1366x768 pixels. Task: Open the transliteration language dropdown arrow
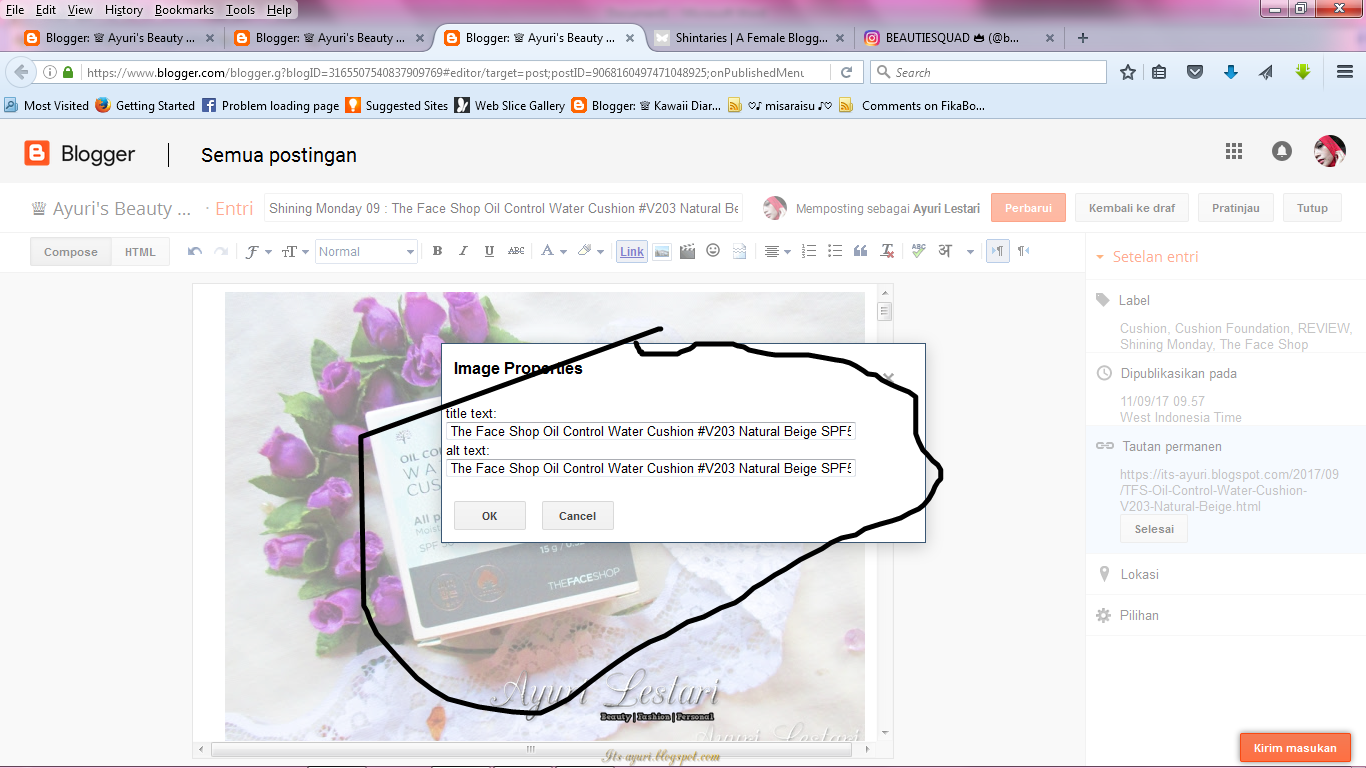(970, 252)
